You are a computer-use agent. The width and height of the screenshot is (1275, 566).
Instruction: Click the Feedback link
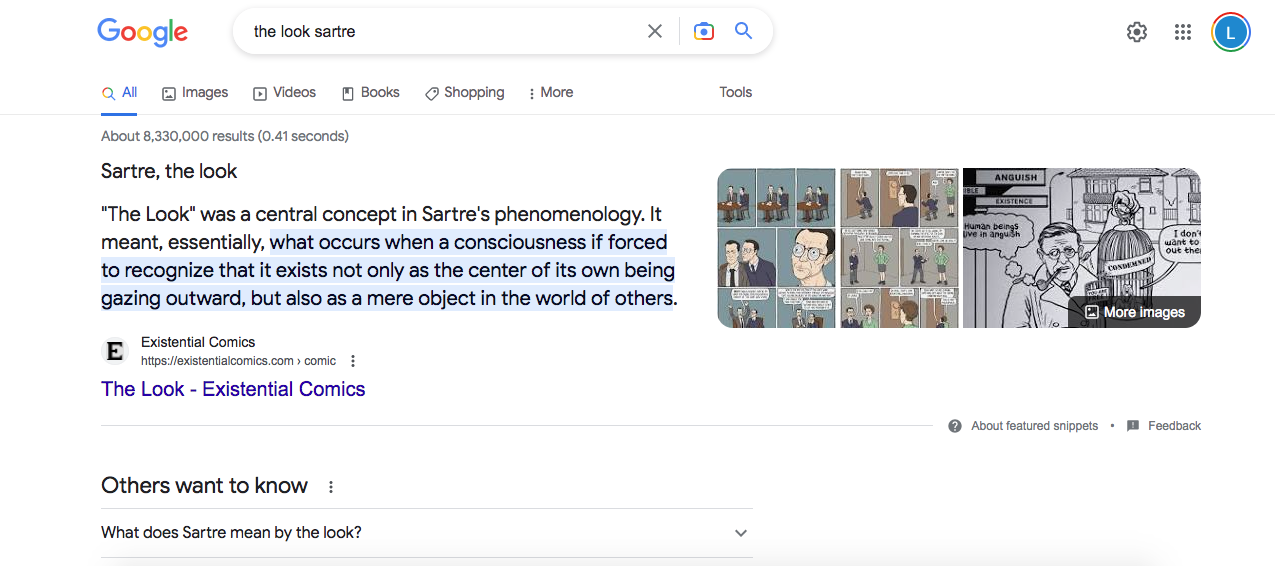tap(1164, 426)
